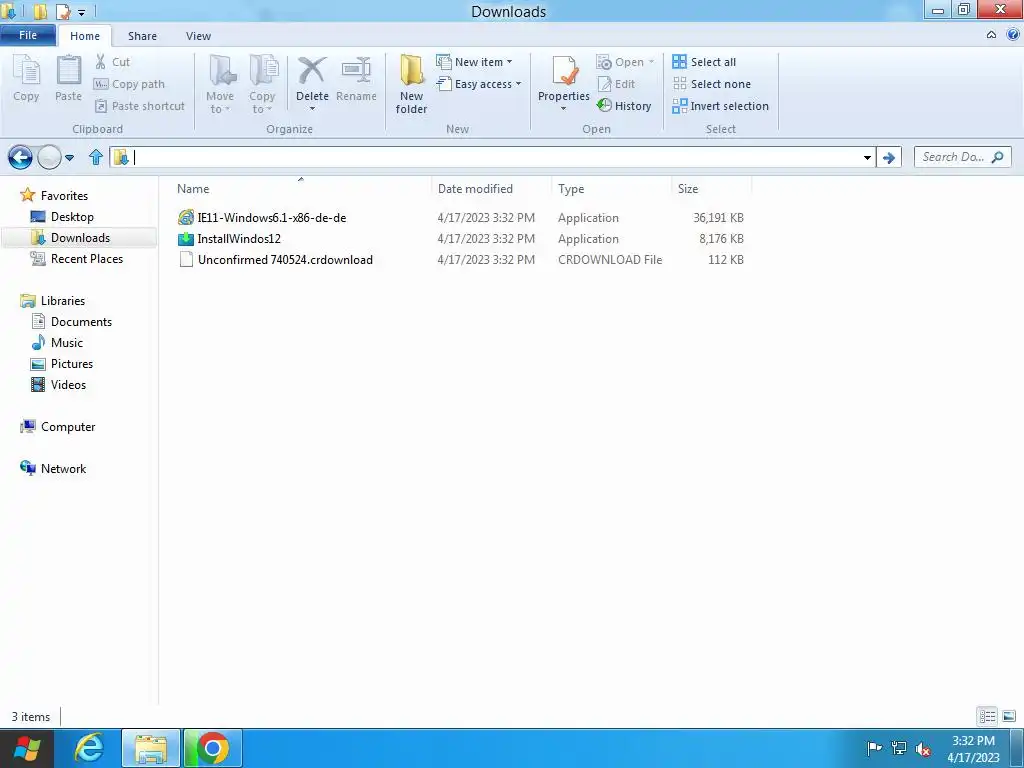Click the network icon in system tray
Viewport: 1024px width, 768px height.
pos(899,748)
